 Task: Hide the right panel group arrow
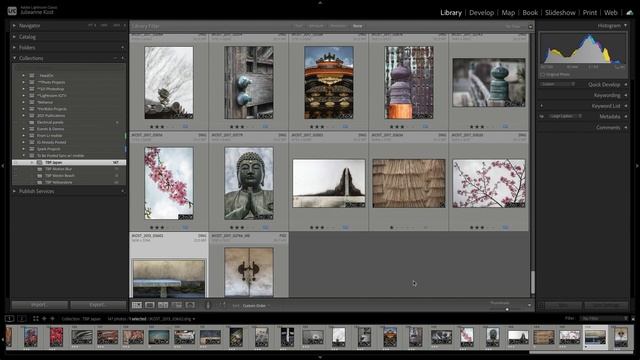[x=637, y=166]
